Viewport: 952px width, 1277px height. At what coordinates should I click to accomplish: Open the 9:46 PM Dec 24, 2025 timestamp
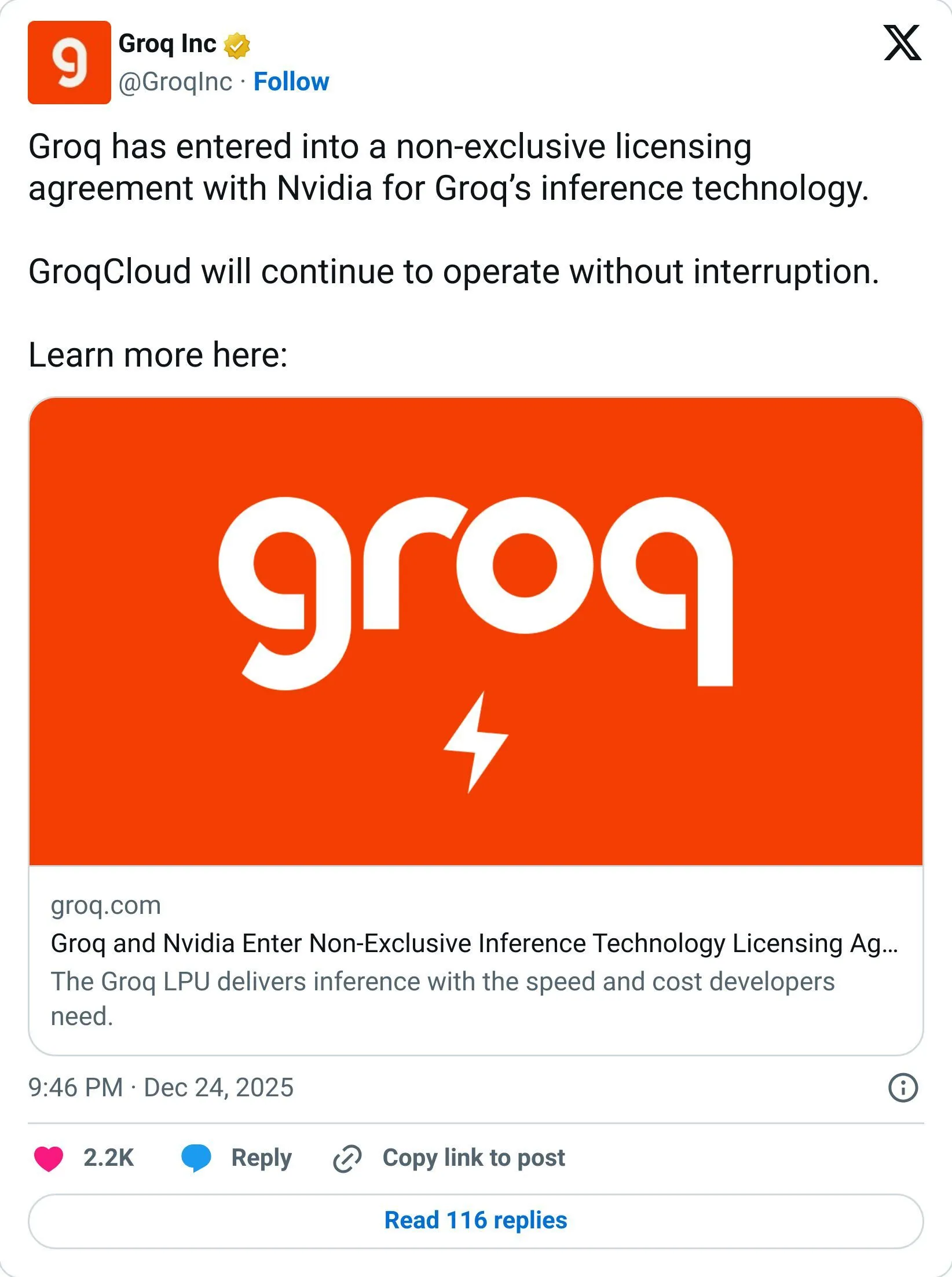tap(161, 1088)
